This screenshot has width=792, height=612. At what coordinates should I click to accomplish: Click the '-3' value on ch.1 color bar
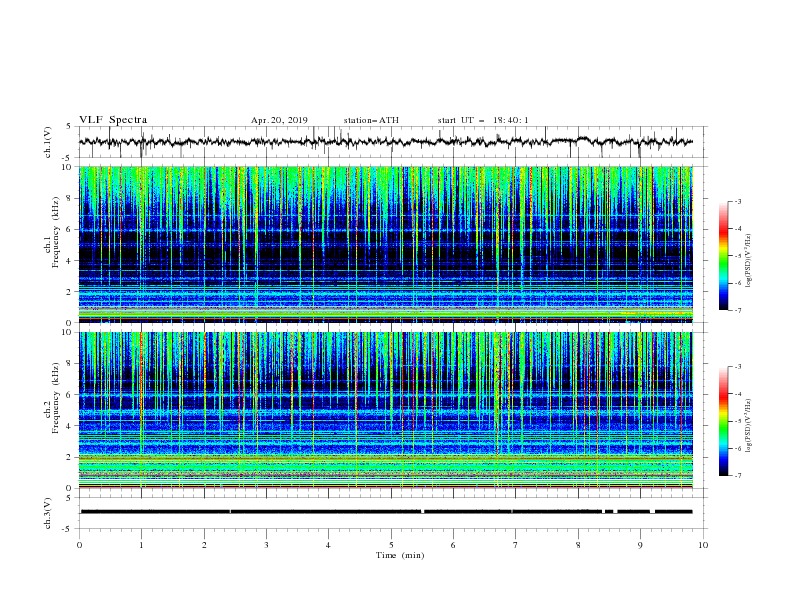point(738,201)
